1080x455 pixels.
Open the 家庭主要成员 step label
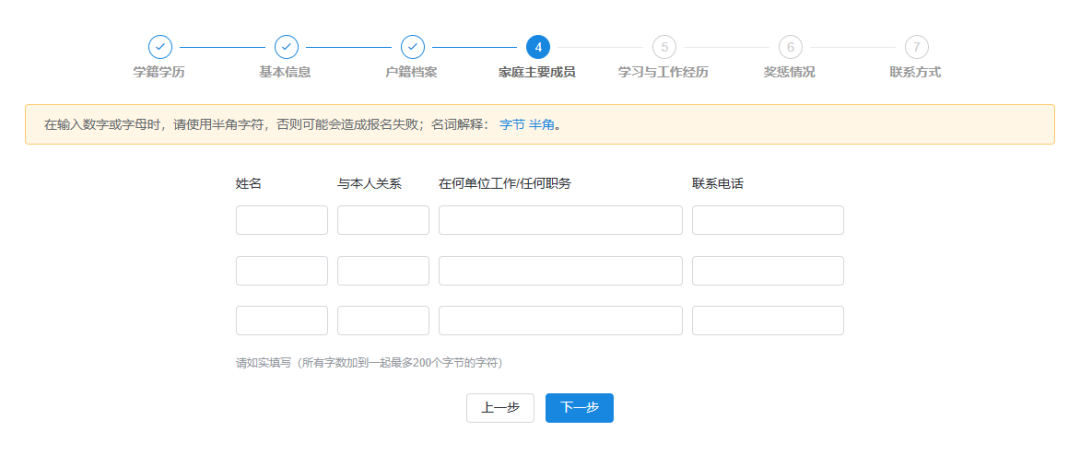(537, 72)
